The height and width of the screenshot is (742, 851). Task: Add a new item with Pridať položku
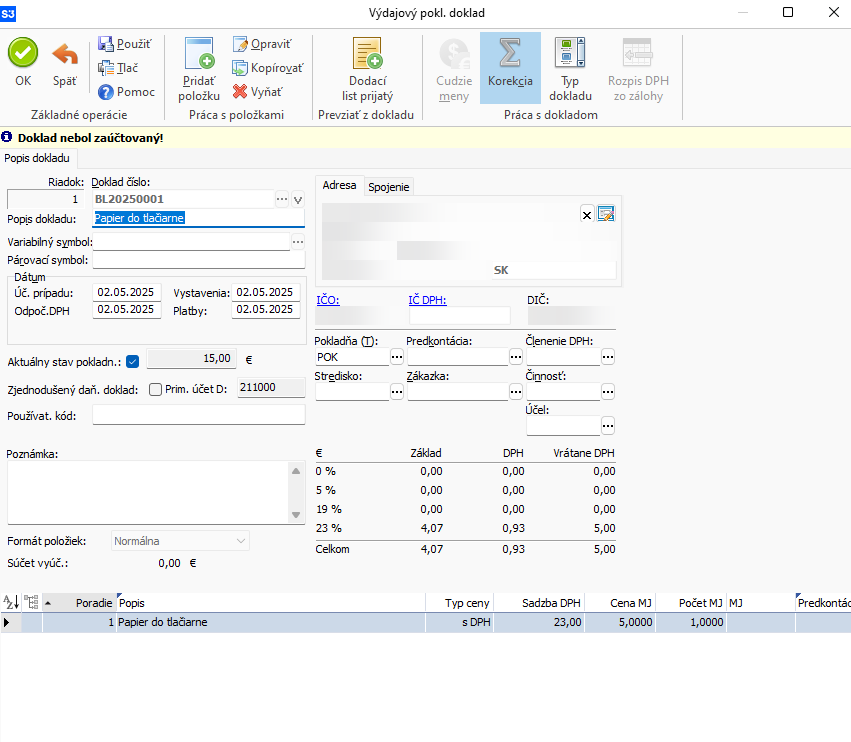point(199,69)
